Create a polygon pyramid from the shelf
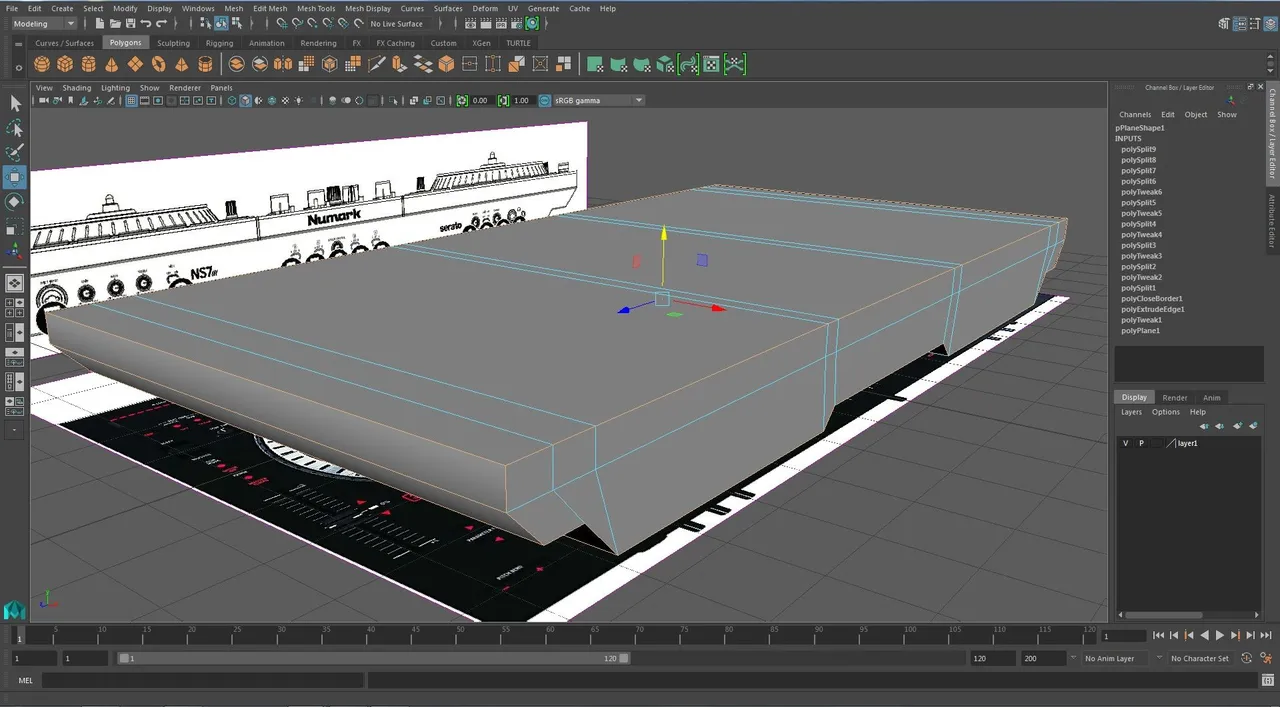 click(x=181, y=64)
